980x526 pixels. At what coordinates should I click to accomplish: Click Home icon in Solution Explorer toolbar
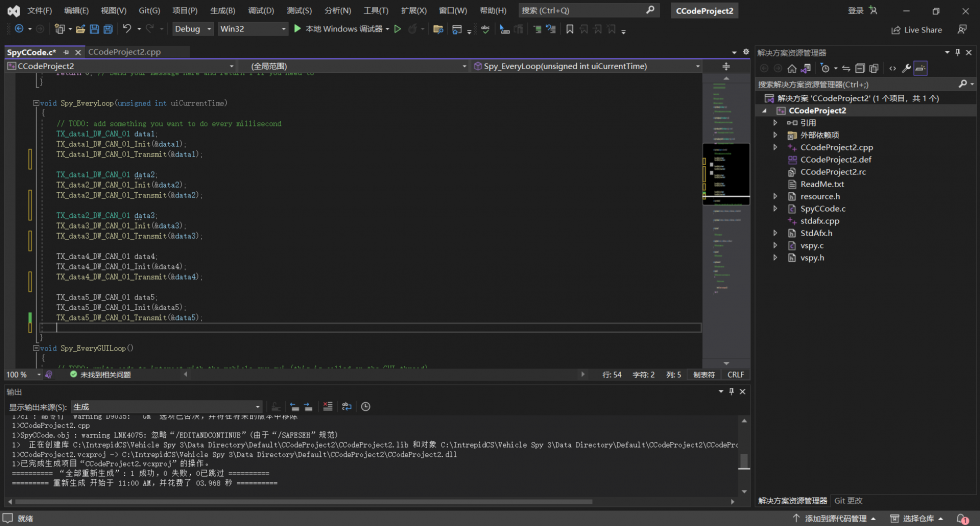pos(792,68)
